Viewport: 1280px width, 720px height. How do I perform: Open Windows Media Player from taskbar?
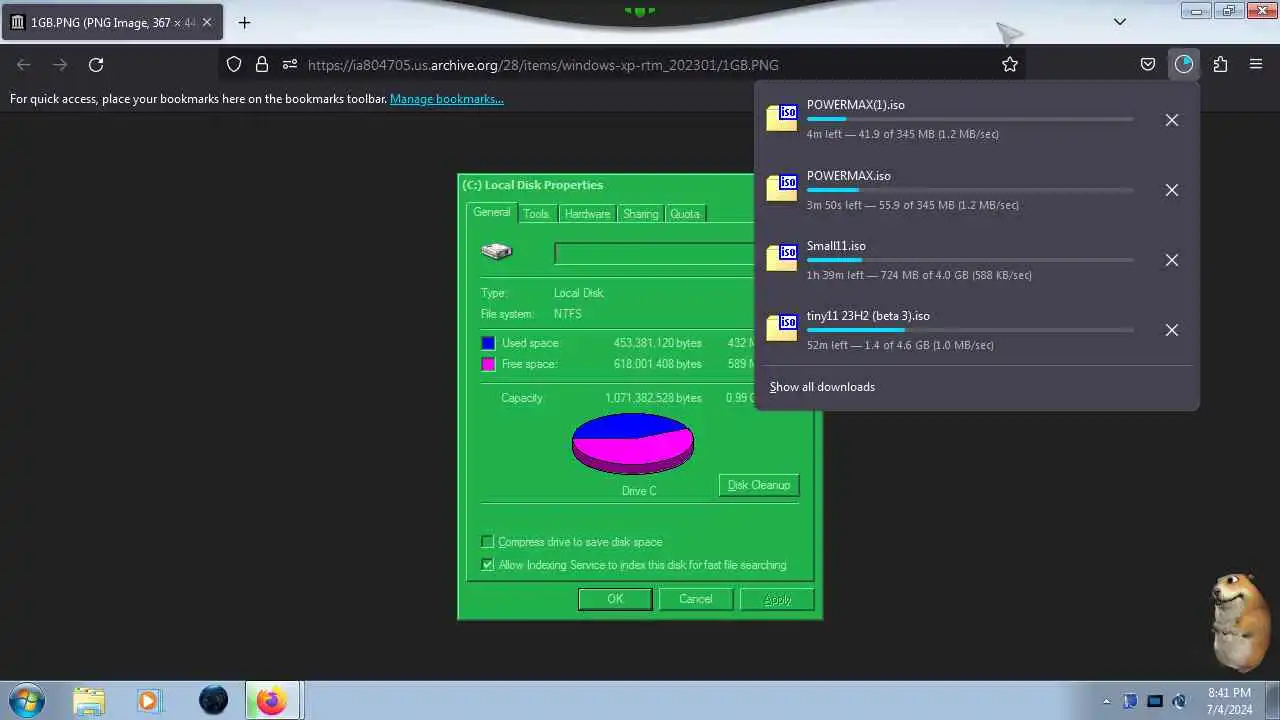click(x=149, y=700)
